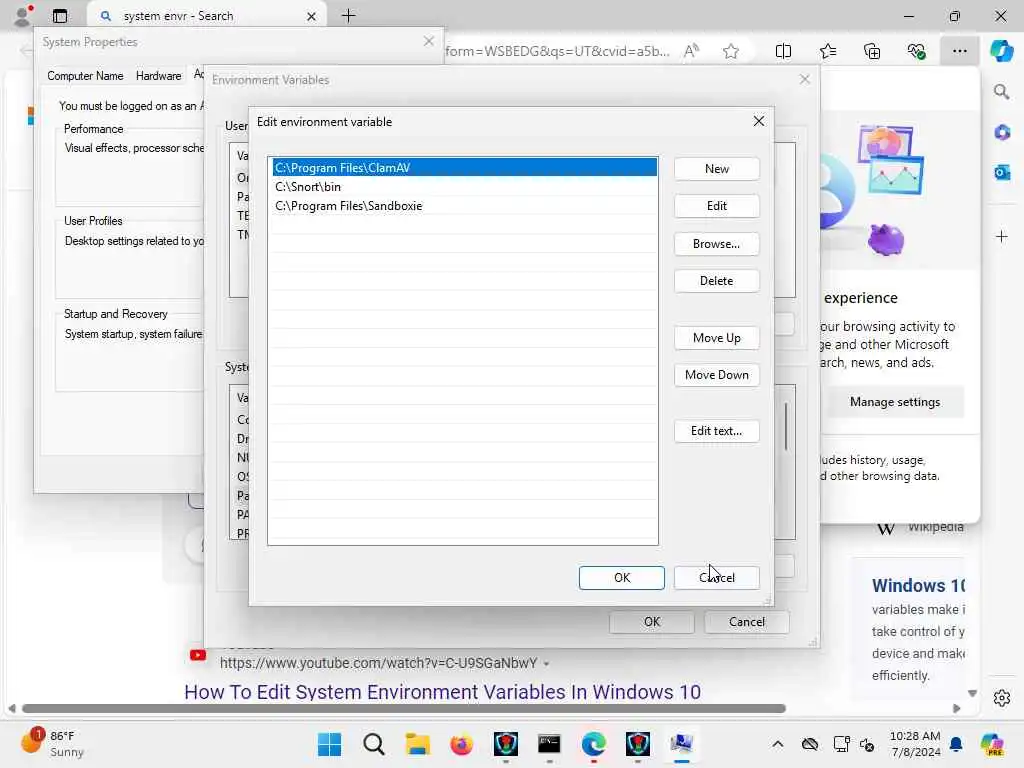The width and height of the screenshot is (1024, 768).
Task: Click the sidebar Search icon in Edge
Action: (1001, 92)
